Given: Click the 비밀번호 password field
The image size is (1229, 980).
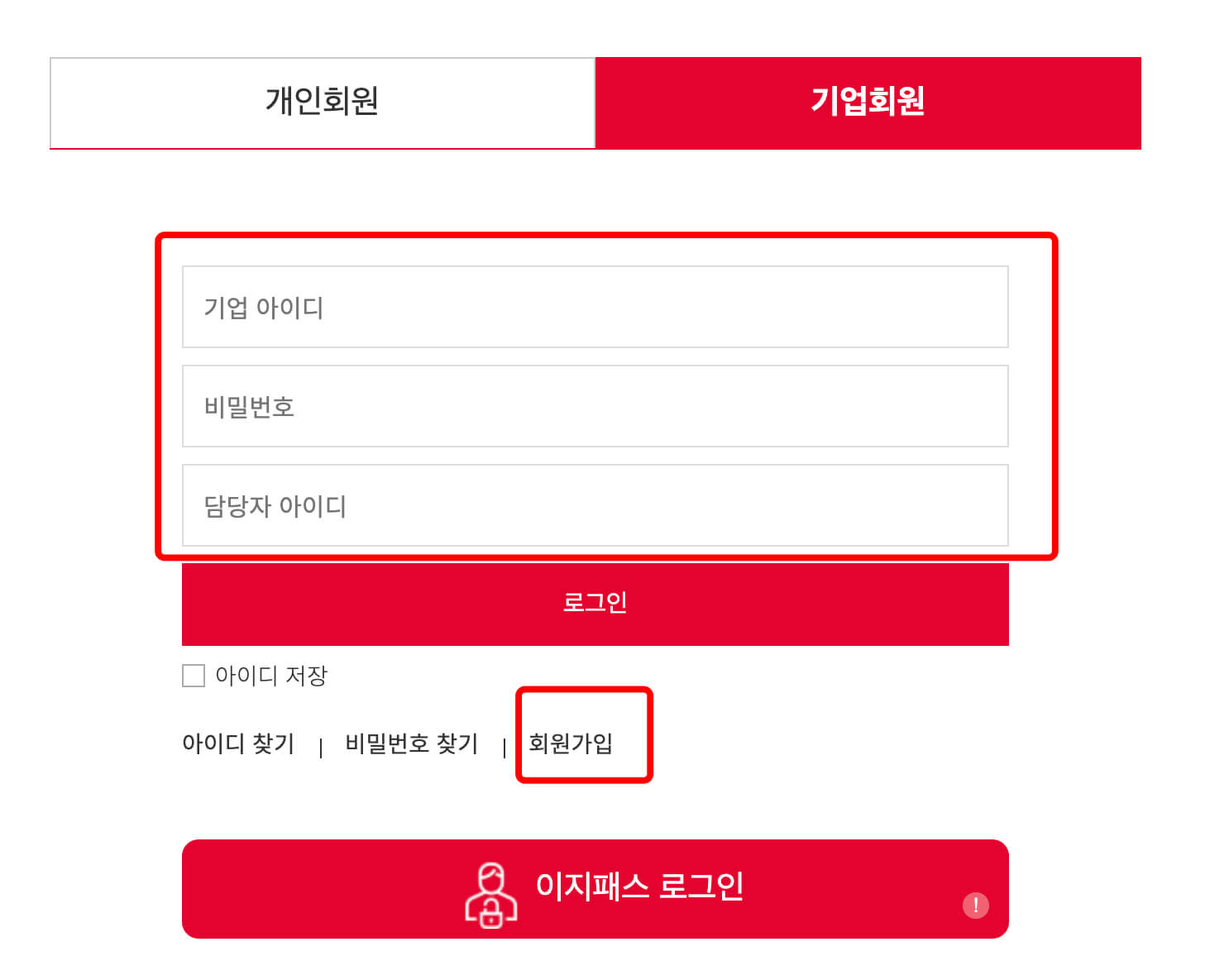Looking at the screenshot, I should (595, 406).
